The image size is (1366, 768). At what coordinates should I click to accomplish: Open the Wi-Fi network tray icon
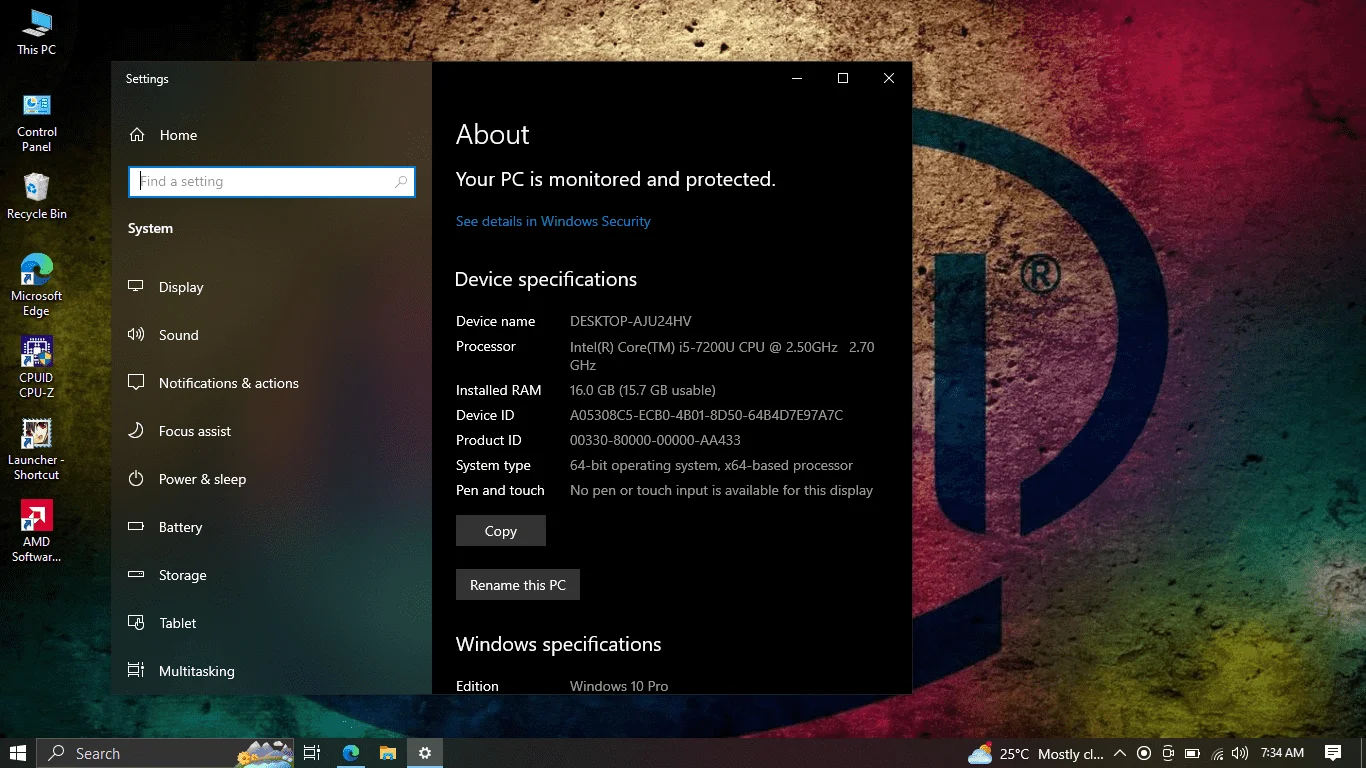coord(1217,753)
